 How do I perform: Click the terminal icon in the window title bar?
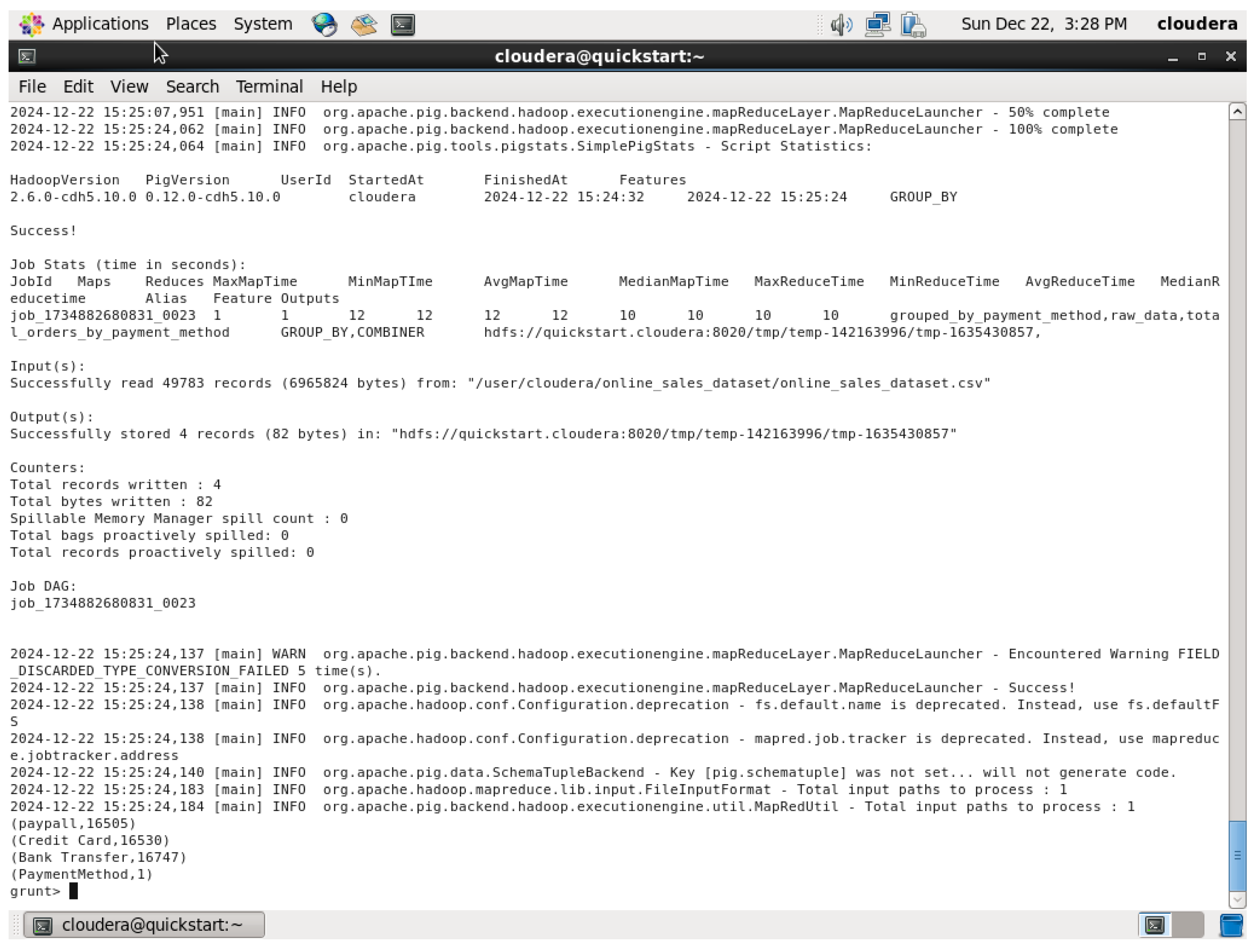(26, 57)
